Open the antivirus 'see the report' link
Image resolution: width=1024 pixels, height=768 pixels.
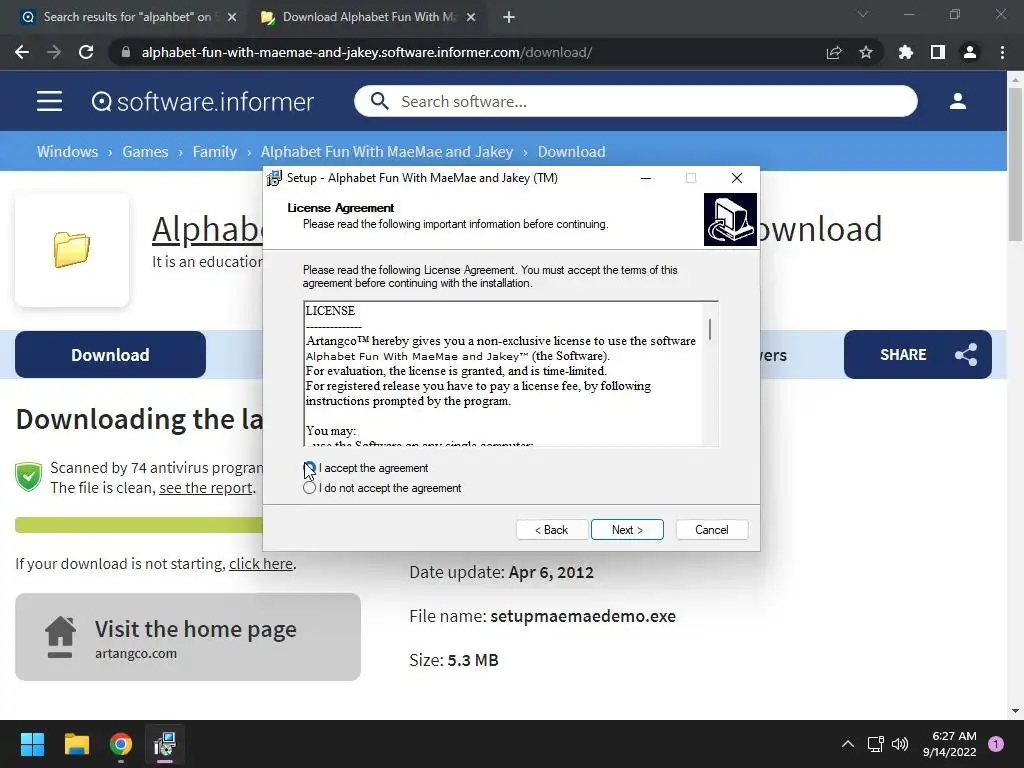click(206, 488)
